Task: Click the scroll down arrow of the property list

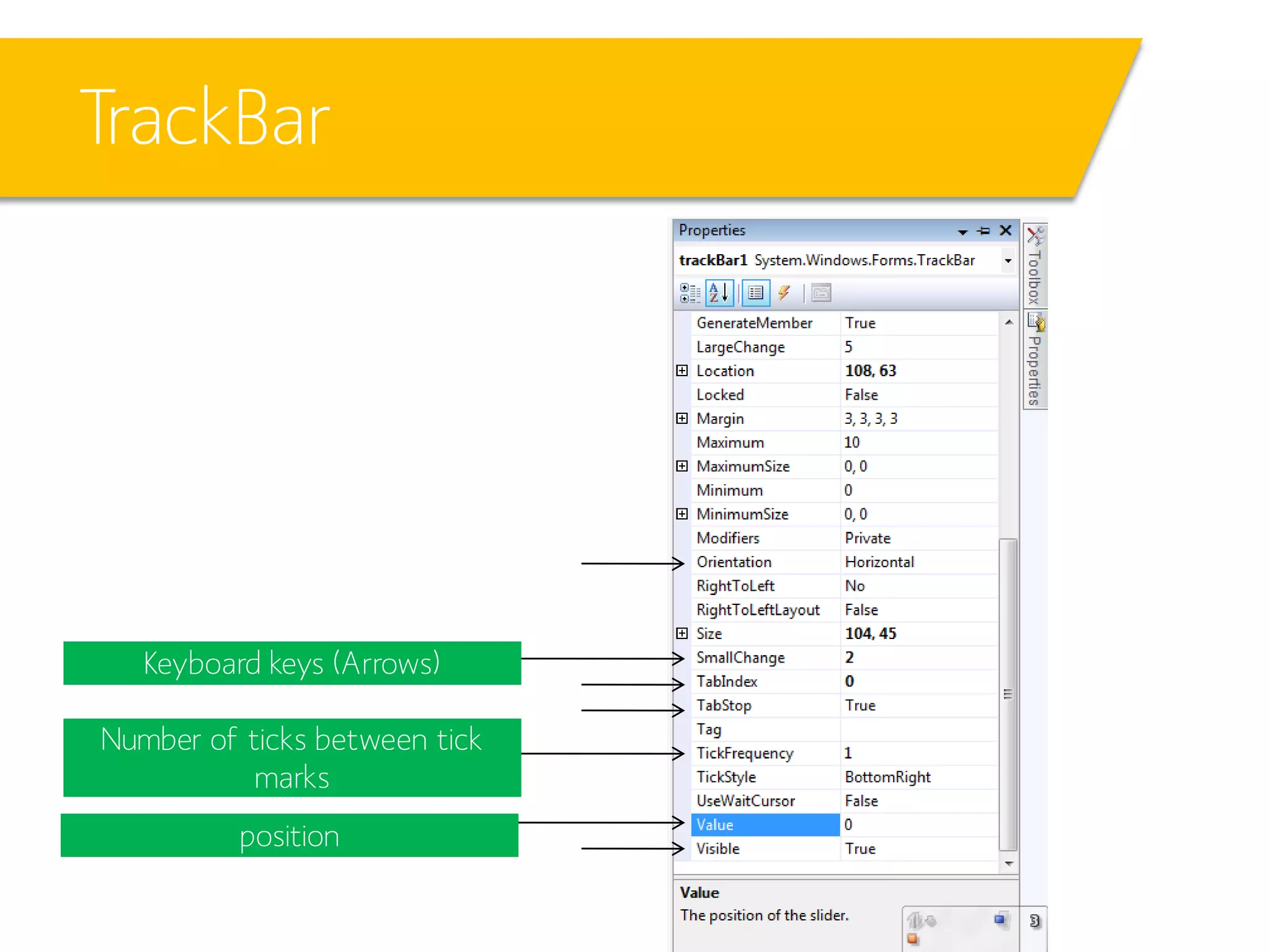Action: click(x=1009, y=863)
